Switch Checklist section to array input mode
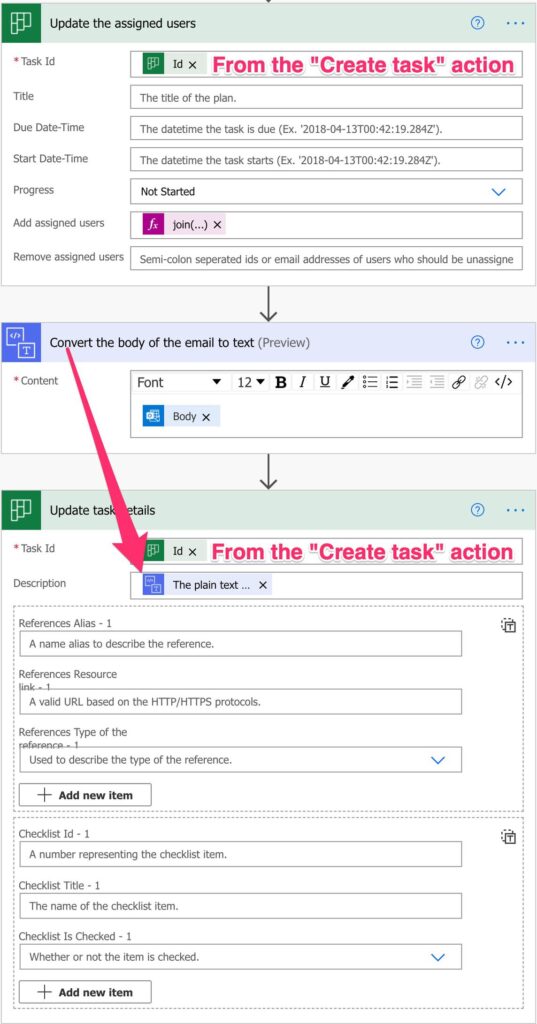The image size is (537, 1024). pos(509,837)
